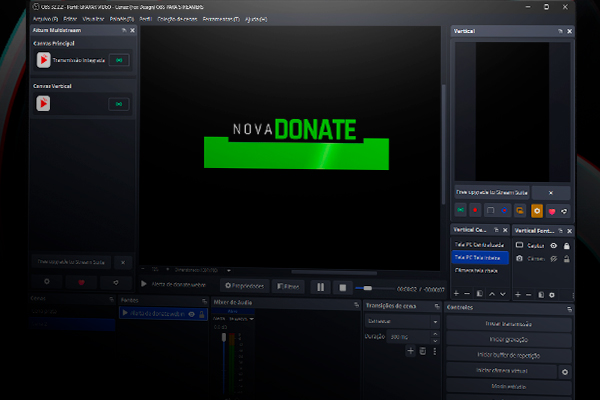Click the red play icon under Canvas Vertical
Screen dimensions: 600x400
tap(43, 104)
